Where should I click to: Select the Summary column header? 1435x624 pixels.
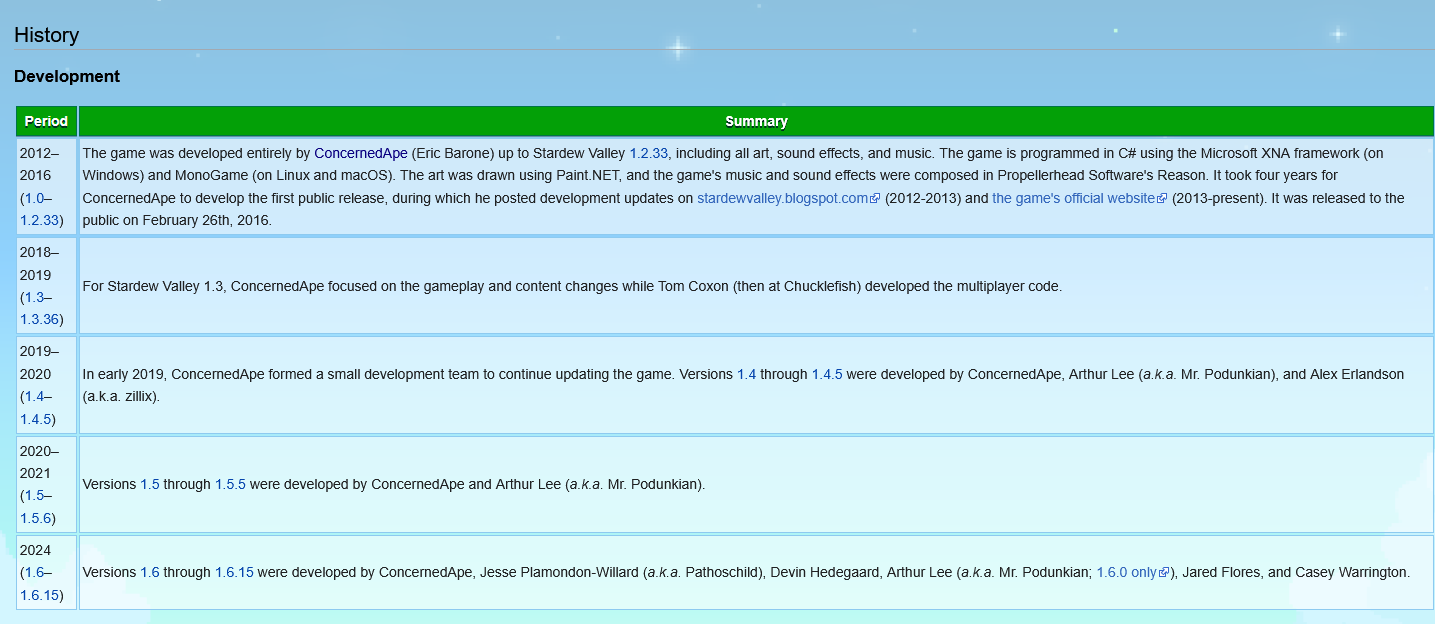pos(756,121)
